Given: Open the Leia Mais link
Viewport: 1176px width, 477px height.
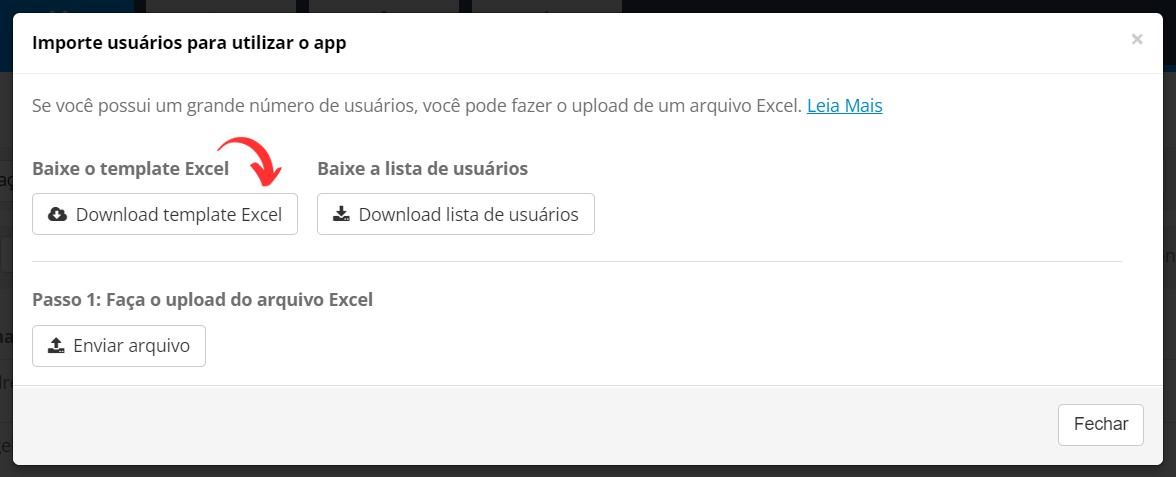Looking at the screenshot, I should [x=844, y=106].
